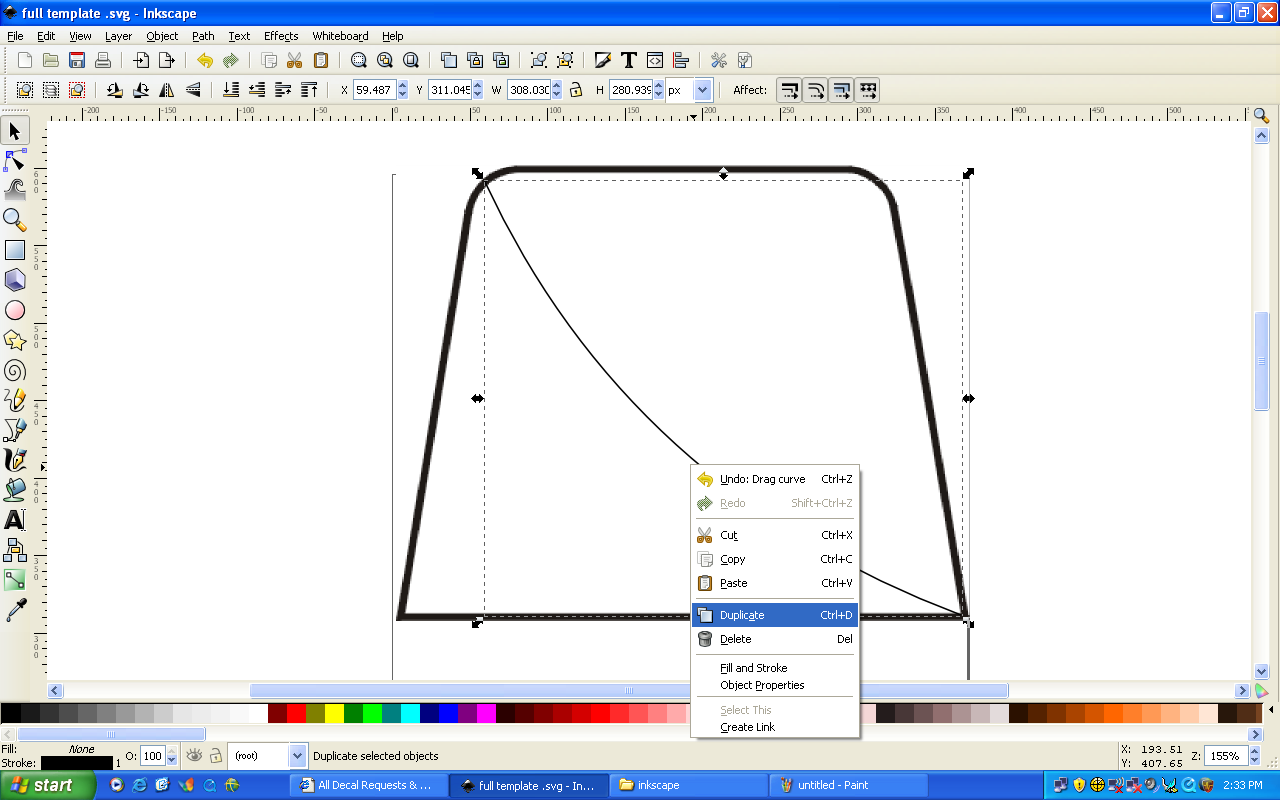Screen dimensions: 1280x800
Task: Toggle moving patterns along with objects
Action: pyautogui.click(x=866, y=89)
